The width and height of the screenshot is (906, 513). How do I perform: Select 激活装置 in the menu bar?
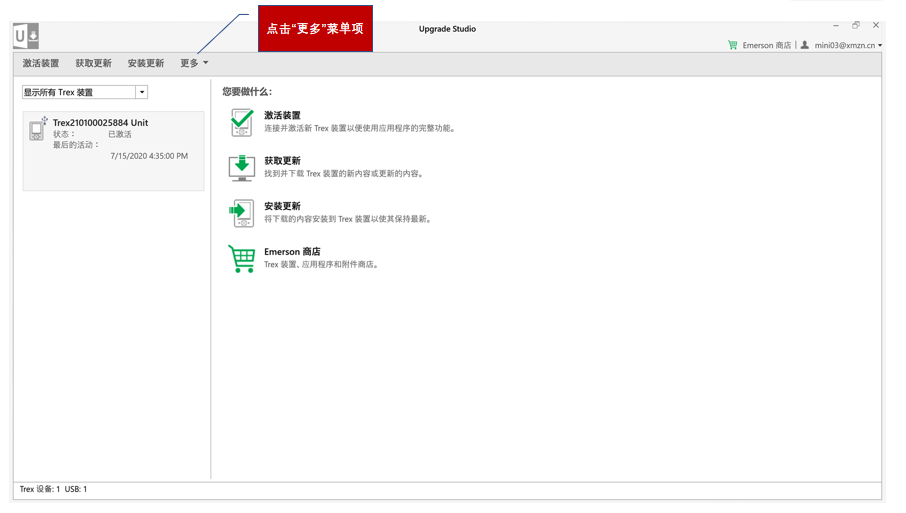tap(41, 63)
